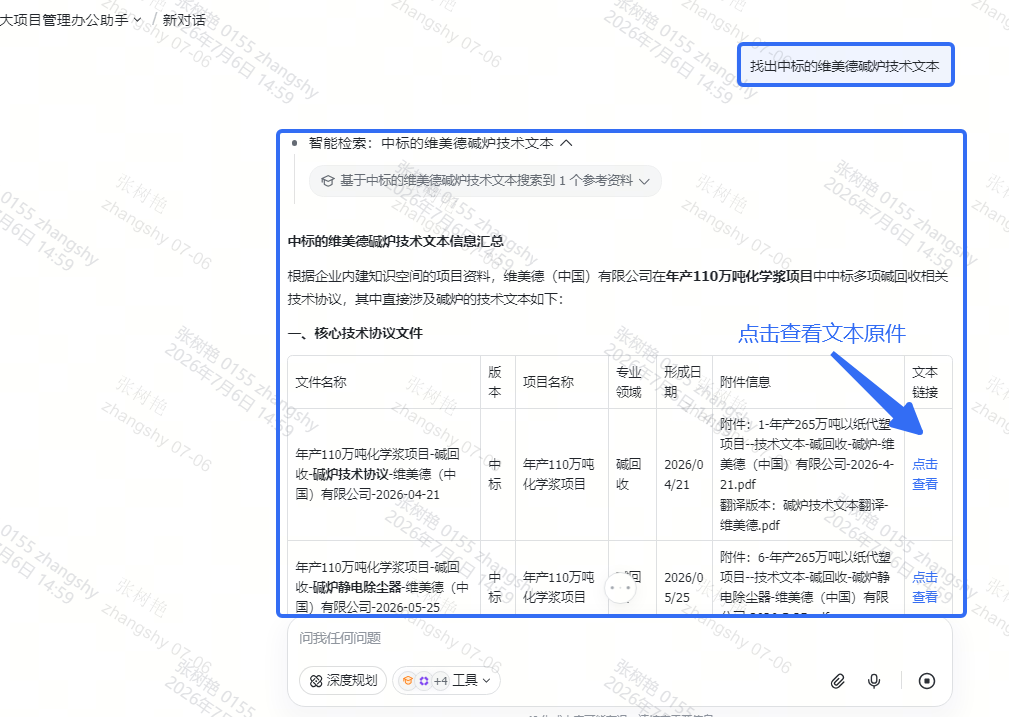Click the microphone voice input icon
This screenshot has width=1009, height=717.
pos(874,681)
